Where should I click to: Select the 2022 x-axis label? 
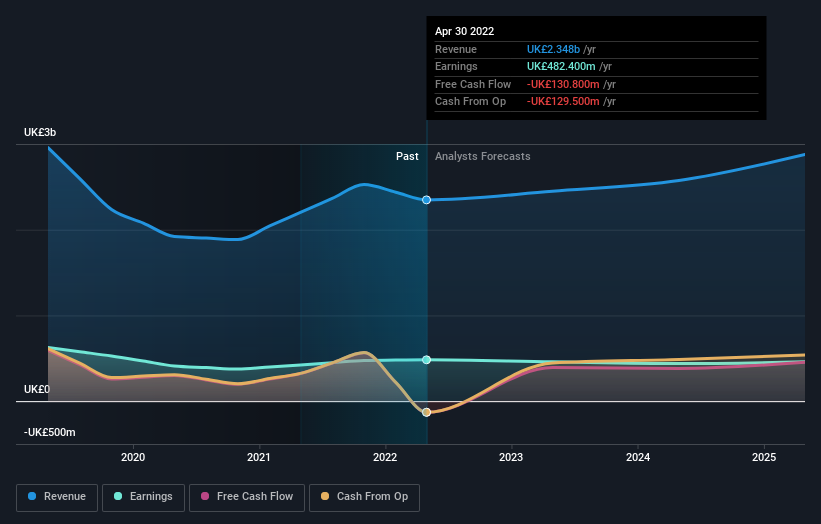[x=385, y=457]
